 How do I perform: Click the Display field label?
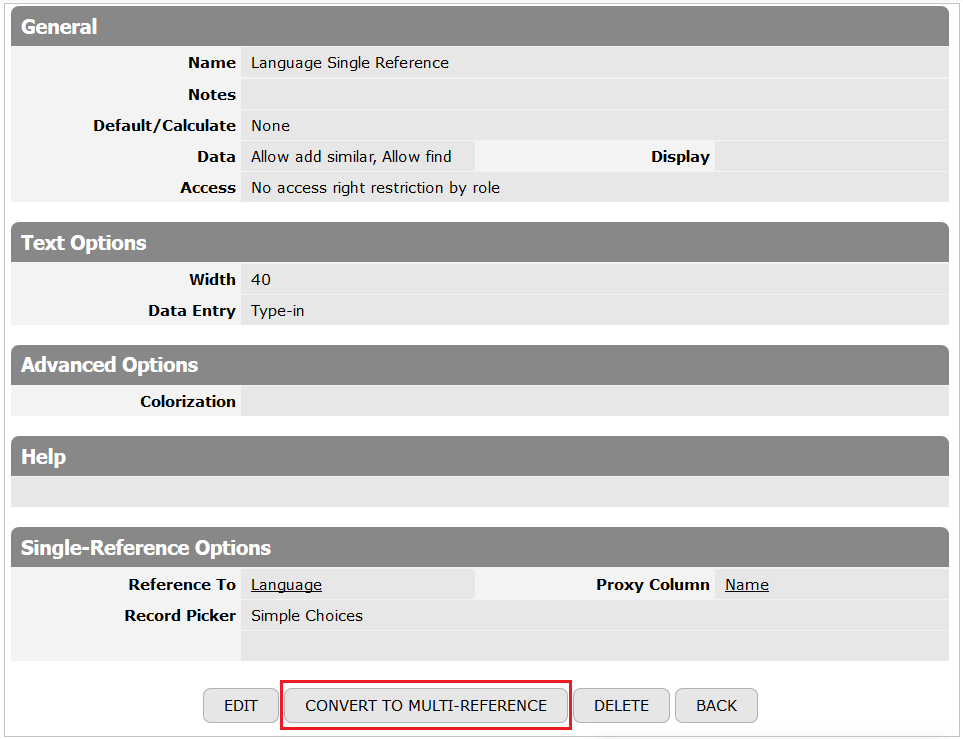680,157
